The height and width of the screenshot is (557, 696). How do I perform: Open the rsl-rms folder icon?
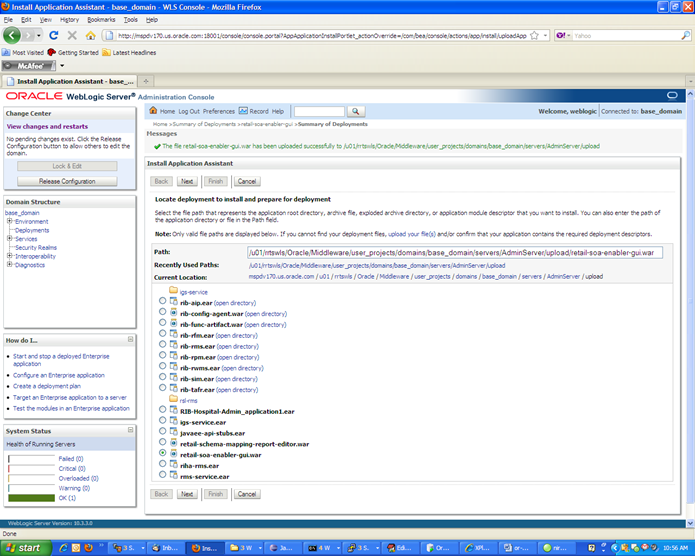pyautogui.click(x=174, y=399)
